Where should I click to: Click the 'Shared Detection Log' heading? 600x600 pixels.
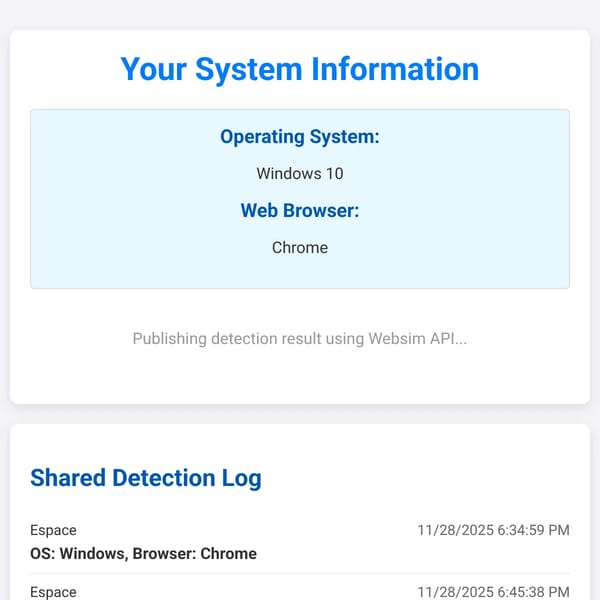(x=146, y=478)
